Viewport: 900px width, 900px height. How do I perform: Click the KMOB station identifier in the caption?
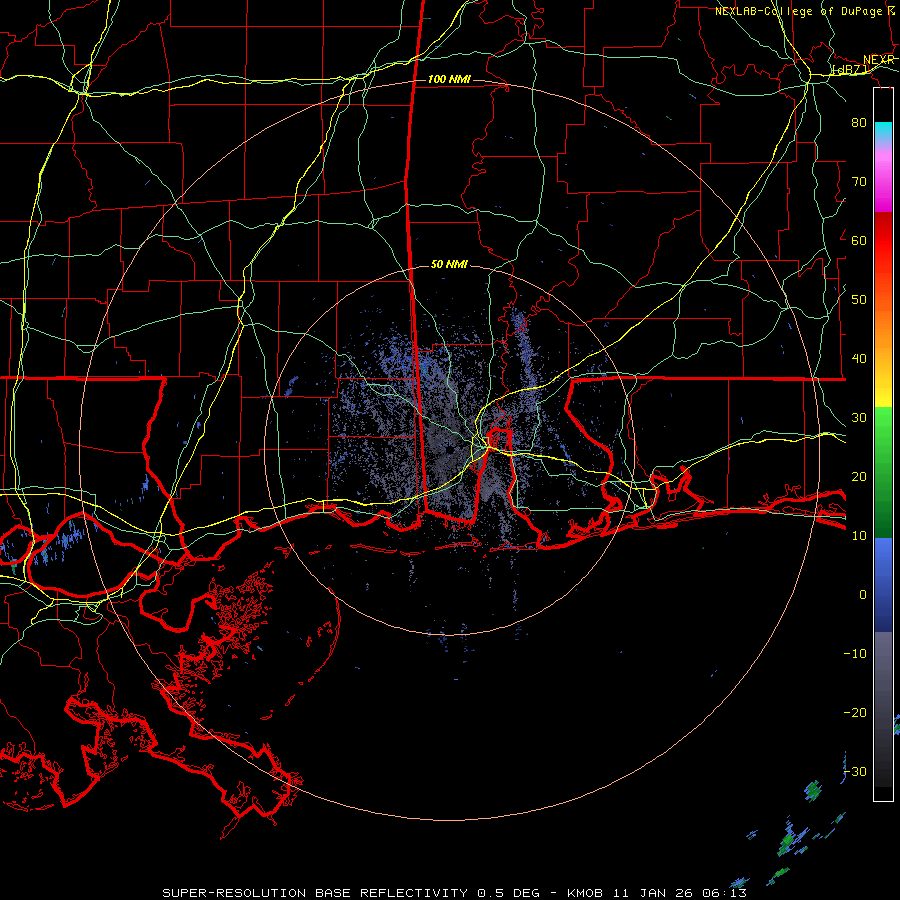point(587,893)
